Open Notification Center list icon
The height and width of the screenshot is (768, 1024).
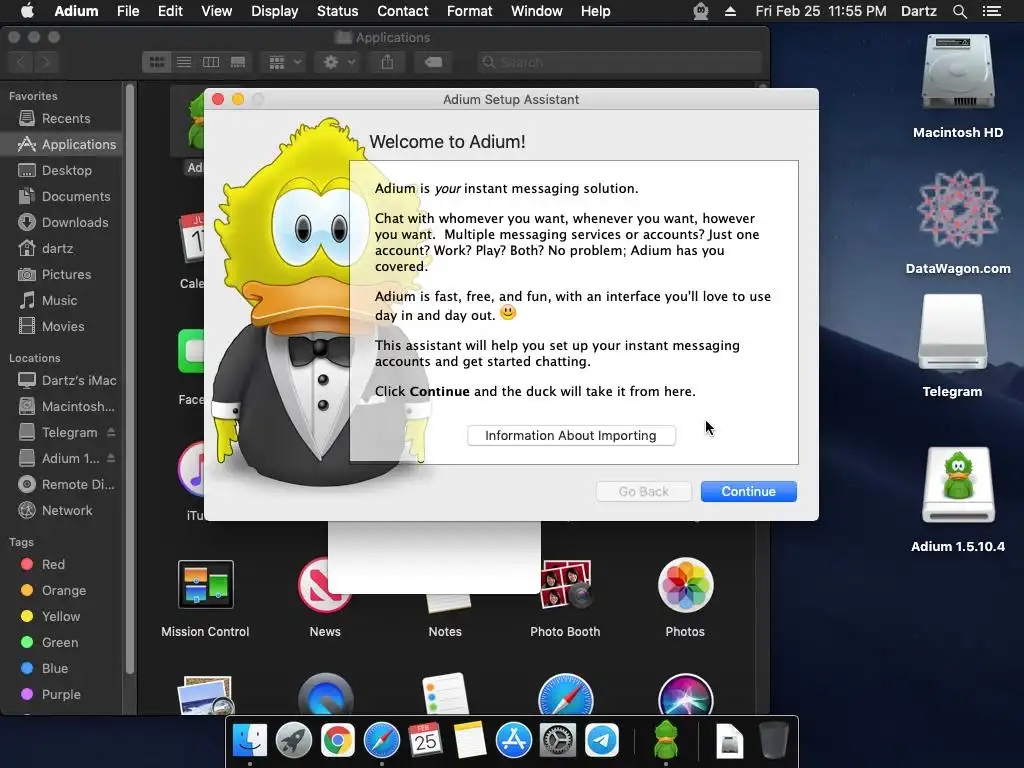click(x=991, y=11)
